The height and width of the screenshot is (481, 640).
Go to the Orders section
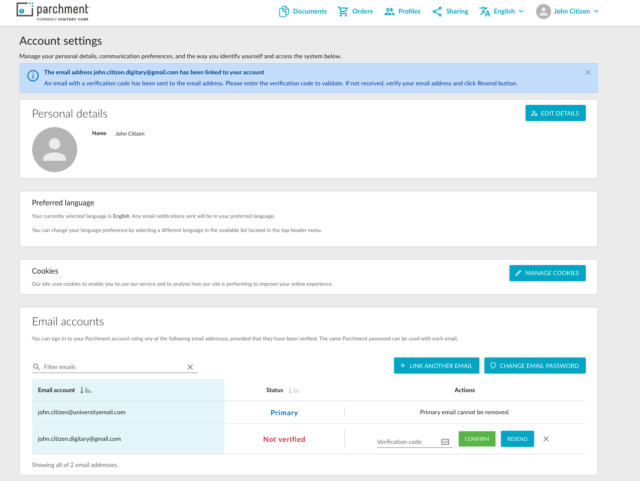pyautogui.click(x=355, y=11)
